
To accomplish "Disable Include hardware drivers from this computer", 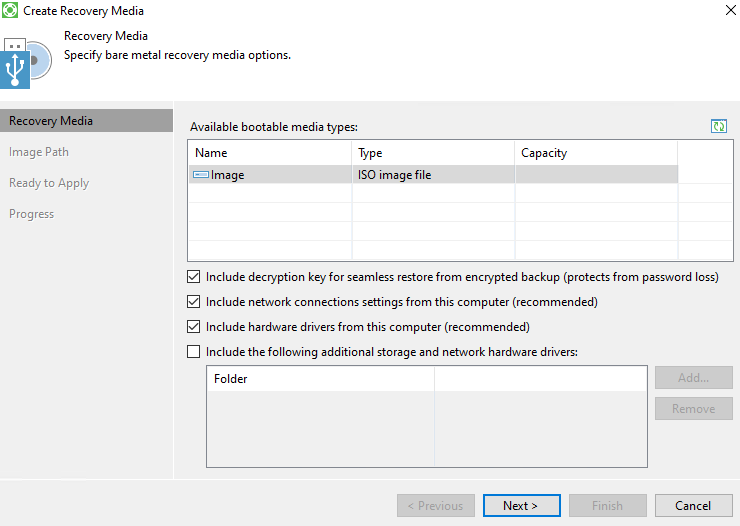I will (x=193, y=327).
